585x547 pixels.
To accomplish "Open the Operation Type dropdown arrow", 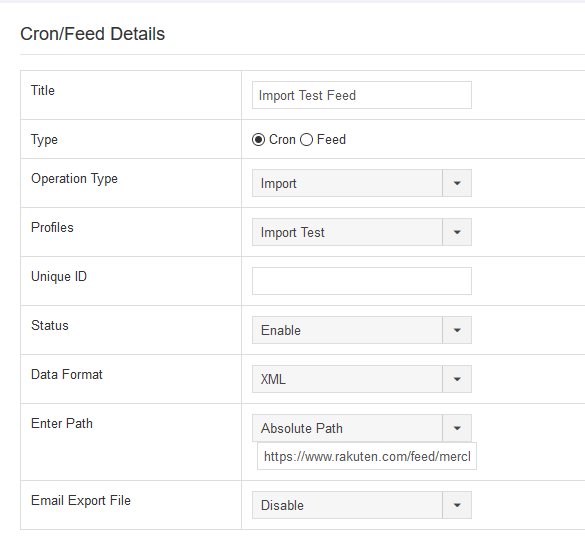I will (457, 183).
